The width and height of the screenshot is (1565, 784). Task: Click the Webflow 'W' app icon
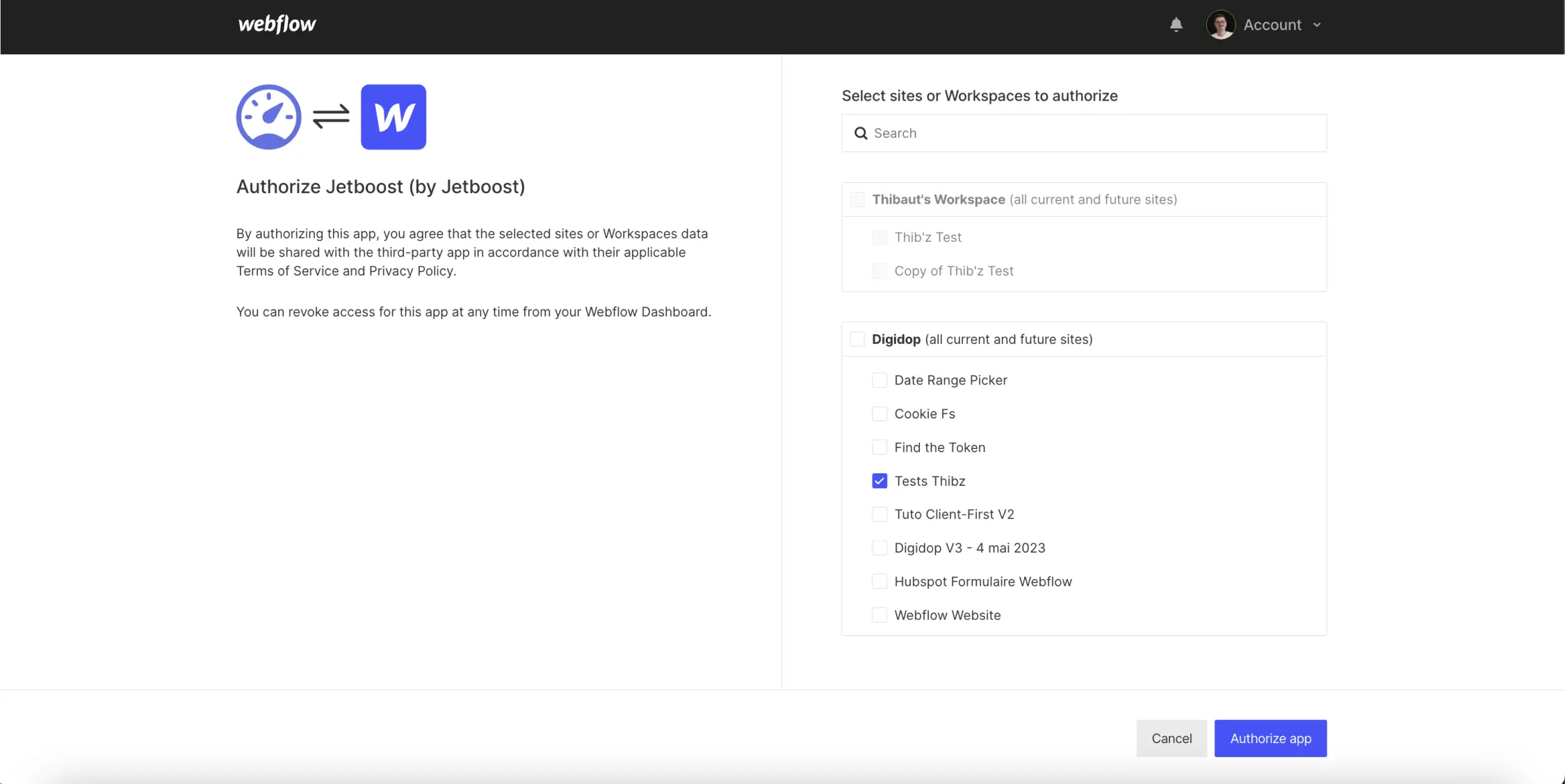[394, 117]
